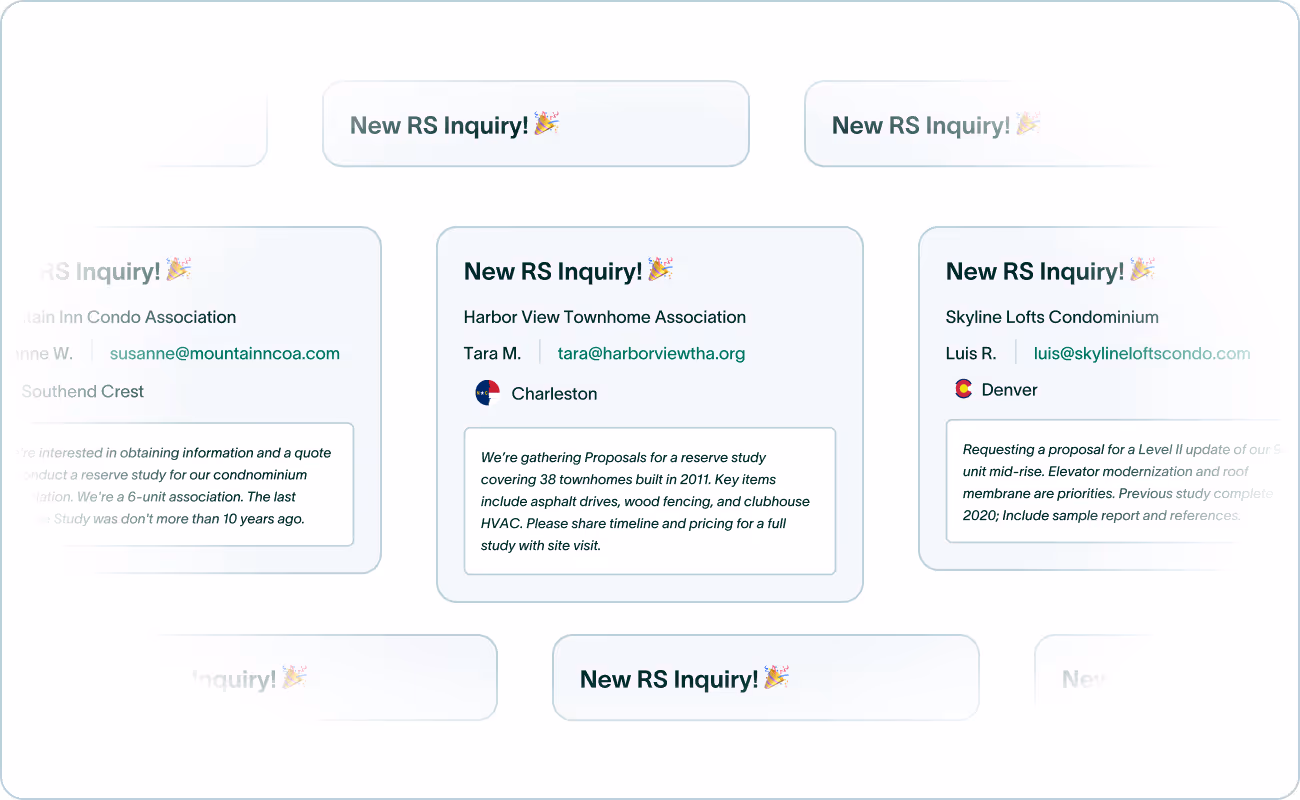This screenshot has height=800, width=1300.
Task: Select the Skyline Lofts Condominium name
Action: click(x=1052, y=317)
